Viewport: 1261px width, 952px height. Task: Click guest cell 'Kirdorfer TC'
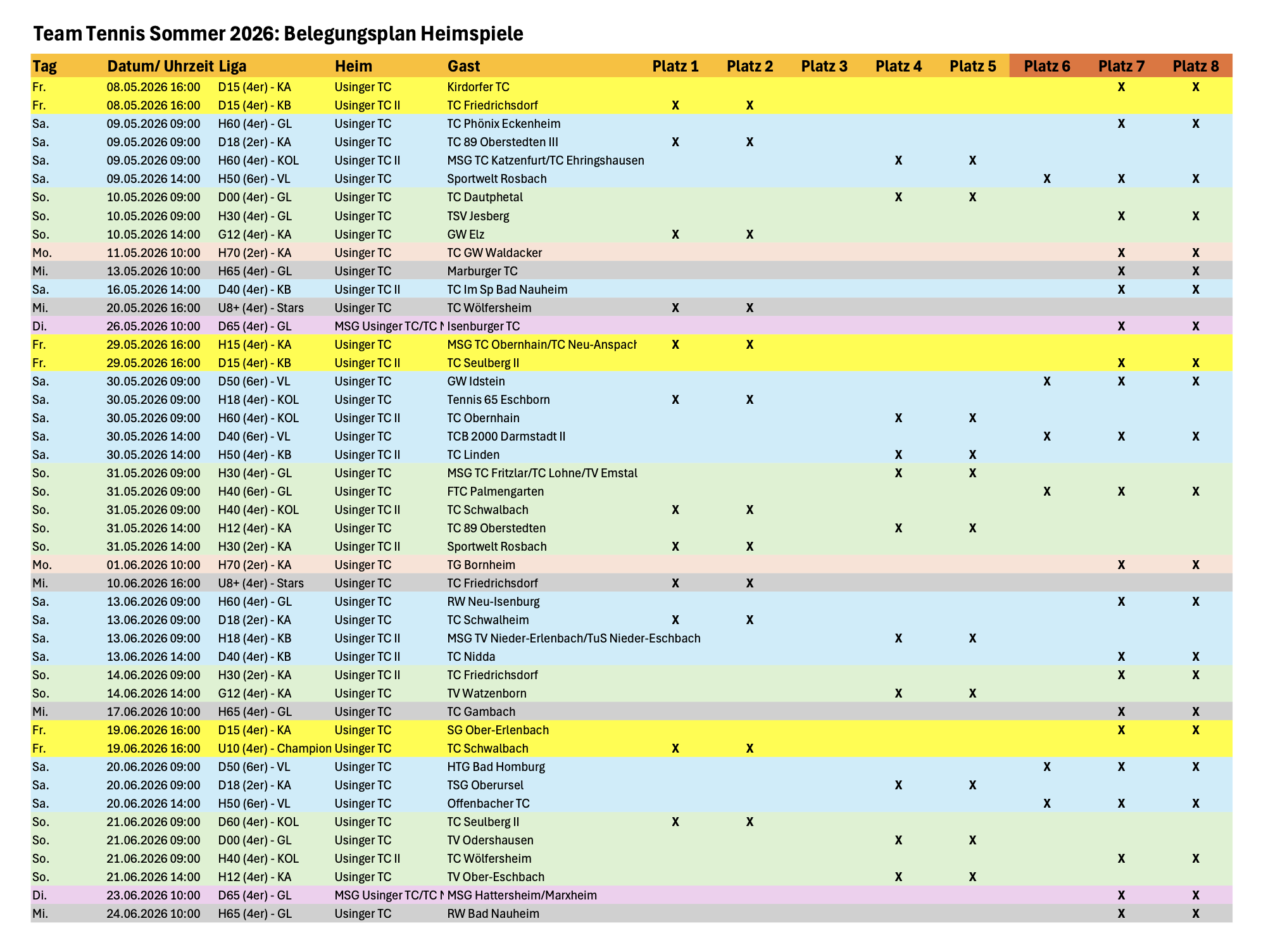pyautogui.click(x=478, y=87)
